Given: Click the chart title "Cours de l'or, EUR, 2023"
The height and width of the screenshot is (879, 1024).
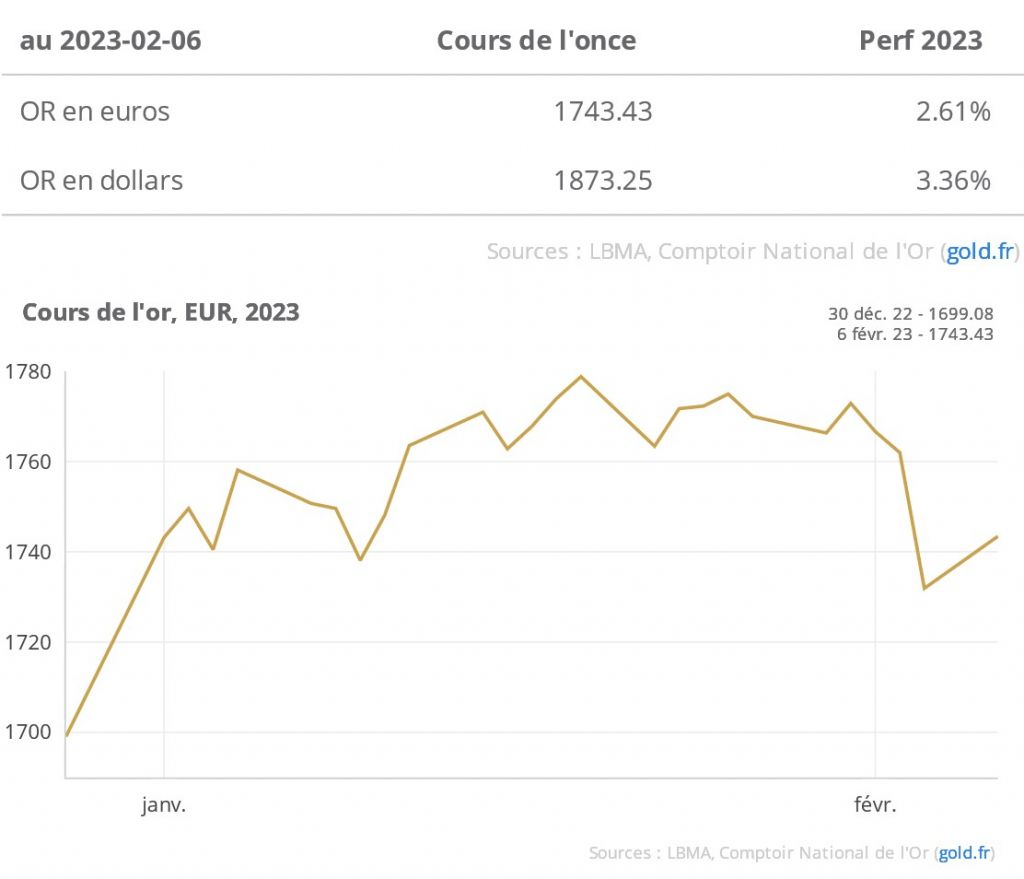Looking at the screenshot, I should (x=161, y=312).
